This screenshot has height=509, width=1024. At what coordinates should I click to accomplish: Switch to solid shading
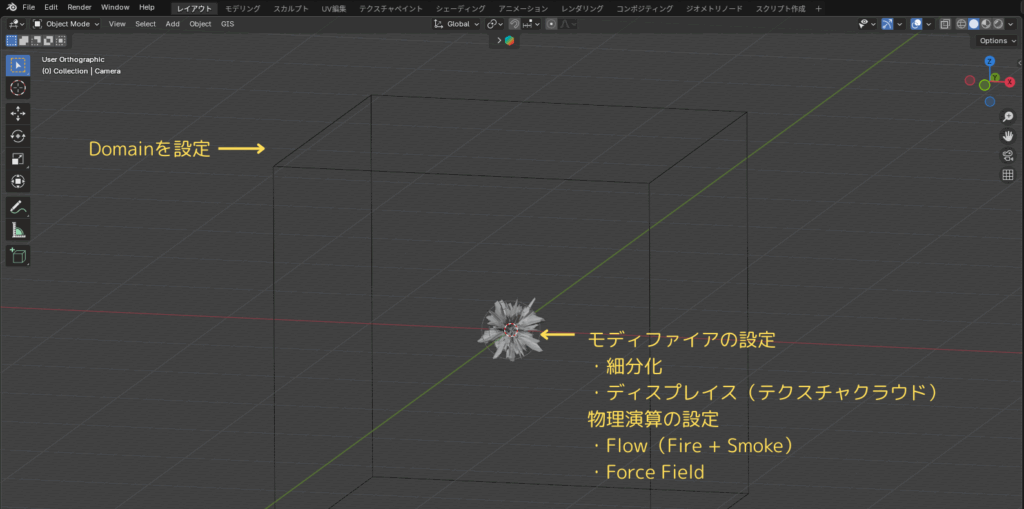point(974,24)
